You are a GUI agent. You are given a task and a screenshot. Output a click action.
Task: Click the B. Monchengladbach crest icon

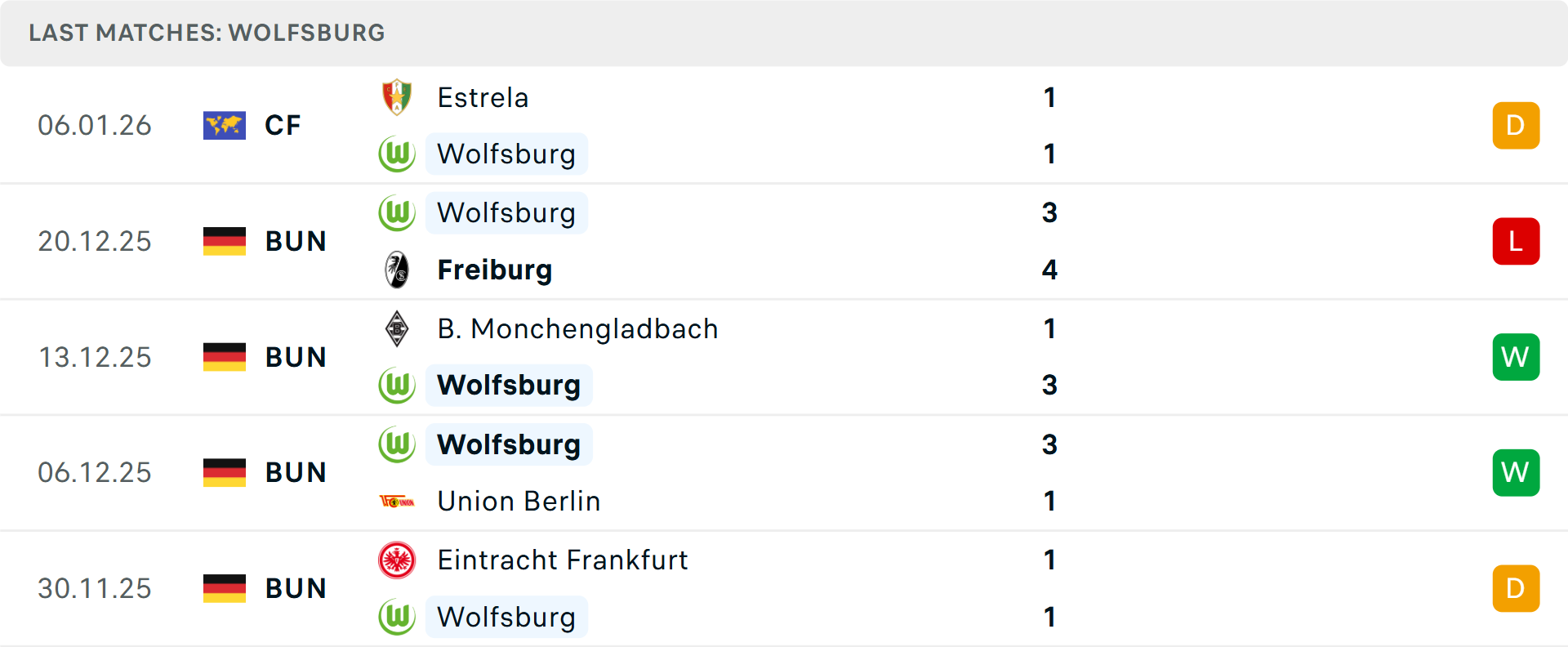pos(397,328)
